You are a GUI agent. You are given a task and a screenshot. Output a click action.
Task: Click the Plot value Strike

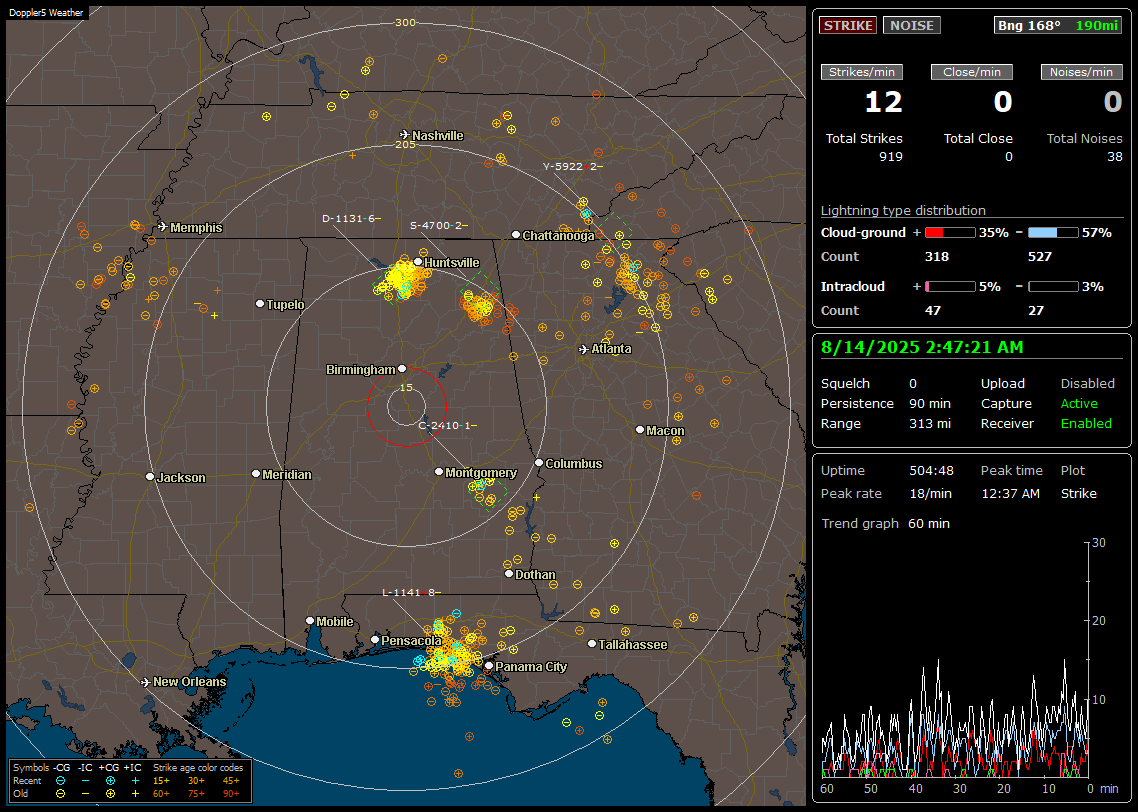[x=1078, y=493]
